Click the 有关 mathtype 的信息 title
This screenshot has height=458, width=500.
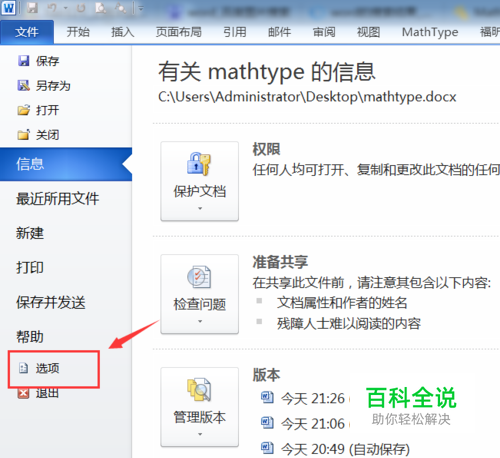click(267, 72)
